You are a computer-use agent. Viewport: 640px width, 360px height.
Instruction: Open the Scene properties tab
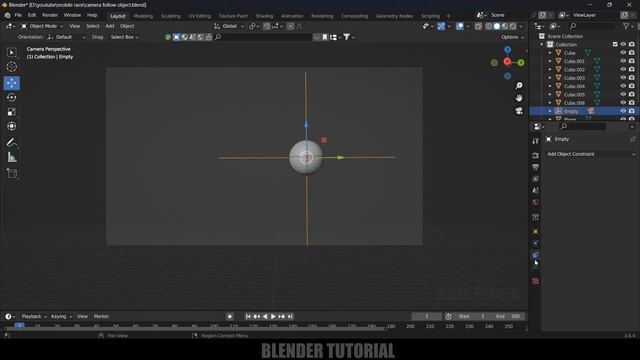(x=536, y=191)
